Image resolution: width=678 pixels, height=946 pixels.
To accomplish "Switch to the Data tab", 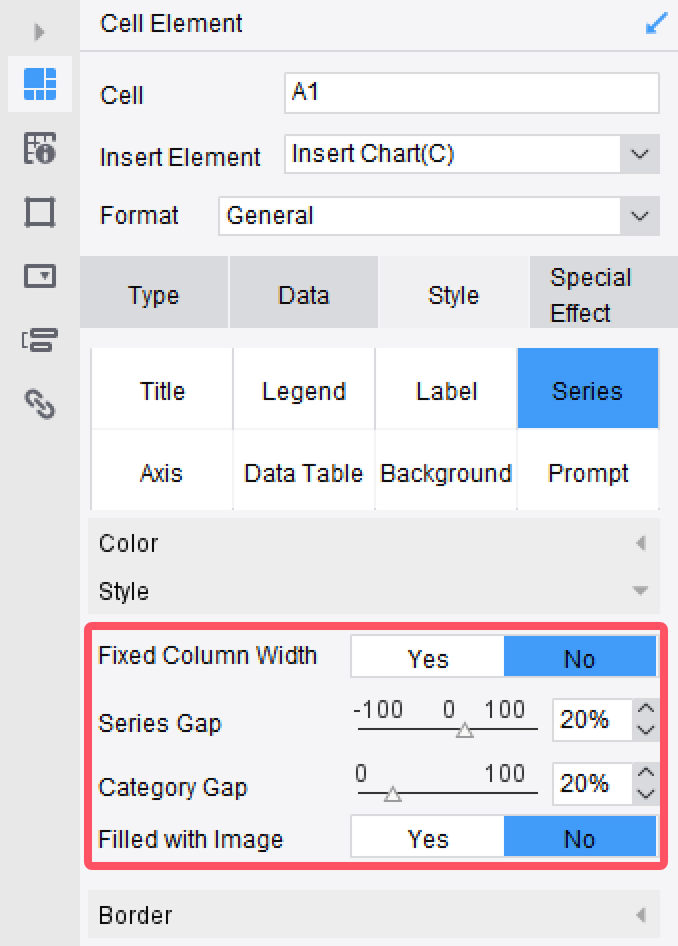I will [303, 295].
